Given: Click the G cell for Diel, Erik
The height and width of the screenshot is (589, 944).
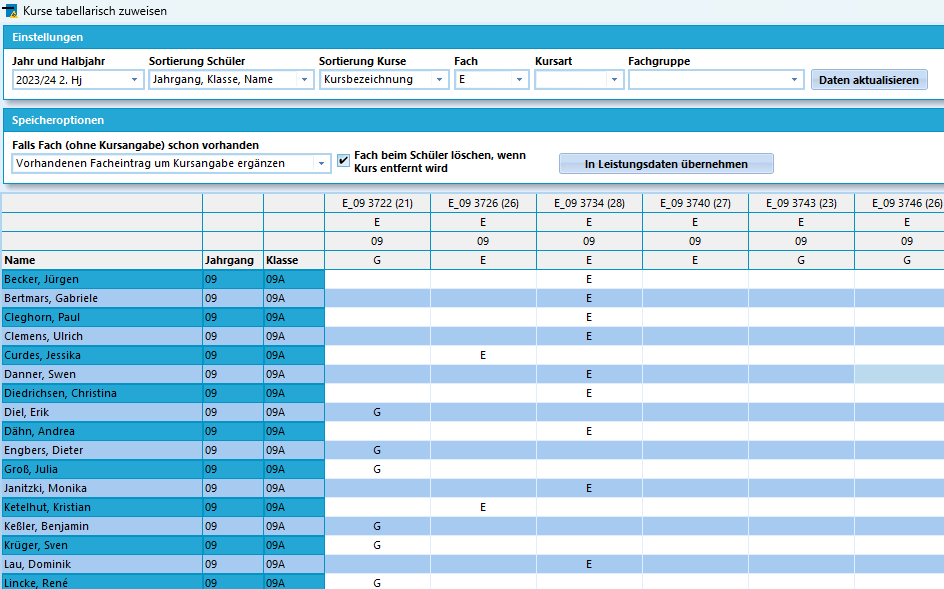Looking at the screenshot, I should point(377,412).
